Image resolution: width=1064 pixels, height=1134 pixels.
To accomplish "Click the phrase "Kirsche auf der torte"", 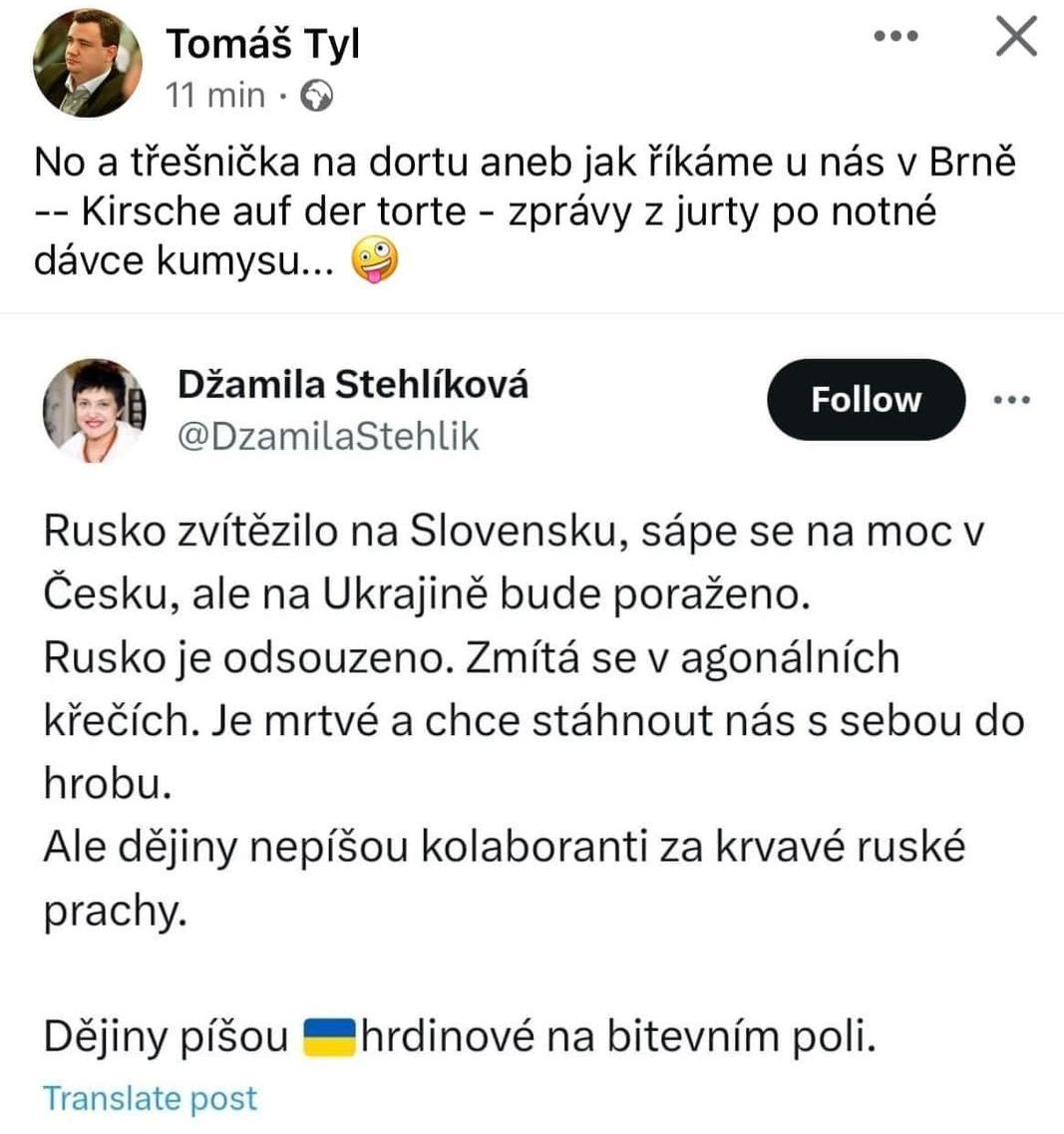I will click(273, 211).
